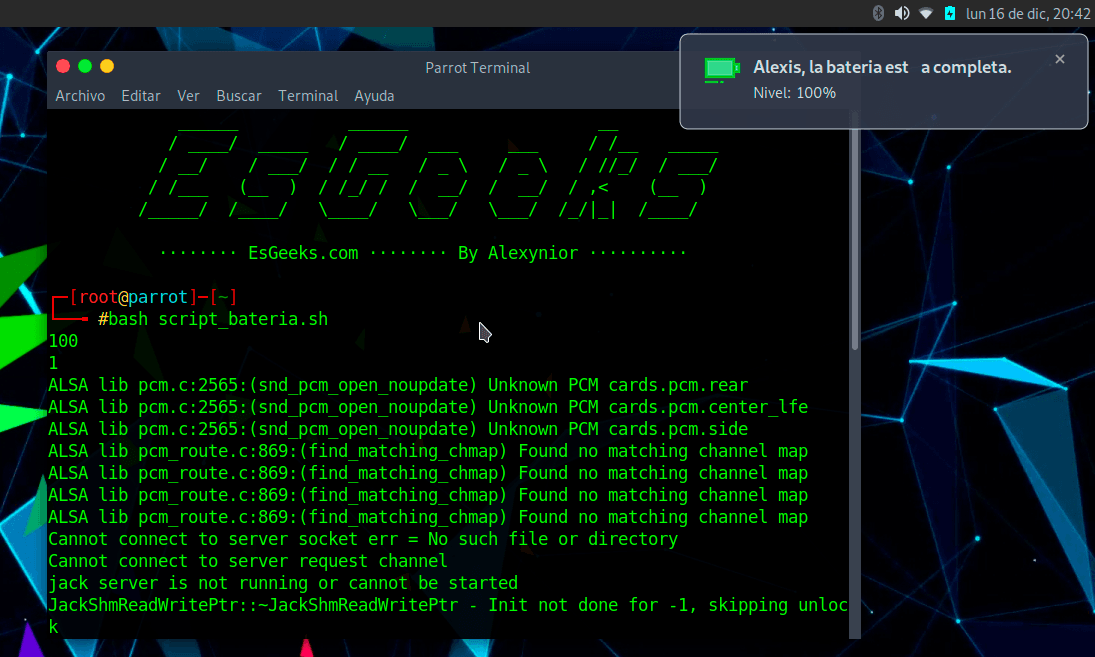The height and width of the screenshot is (657, 1095).
Task: Click the green battery icon in the notification
Action: (720, 69)
